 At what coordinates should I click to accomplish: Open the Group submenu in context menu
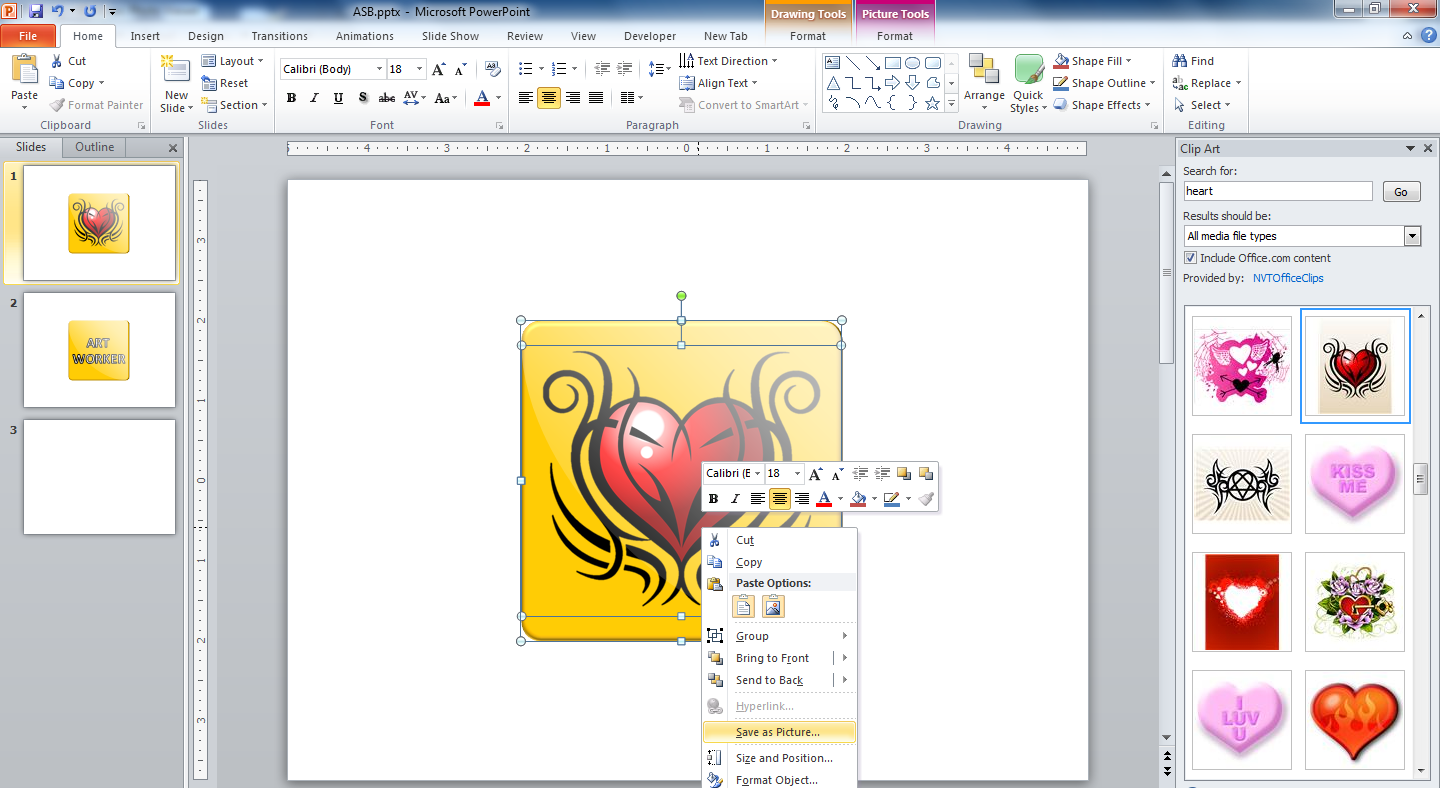coord(779,636)
